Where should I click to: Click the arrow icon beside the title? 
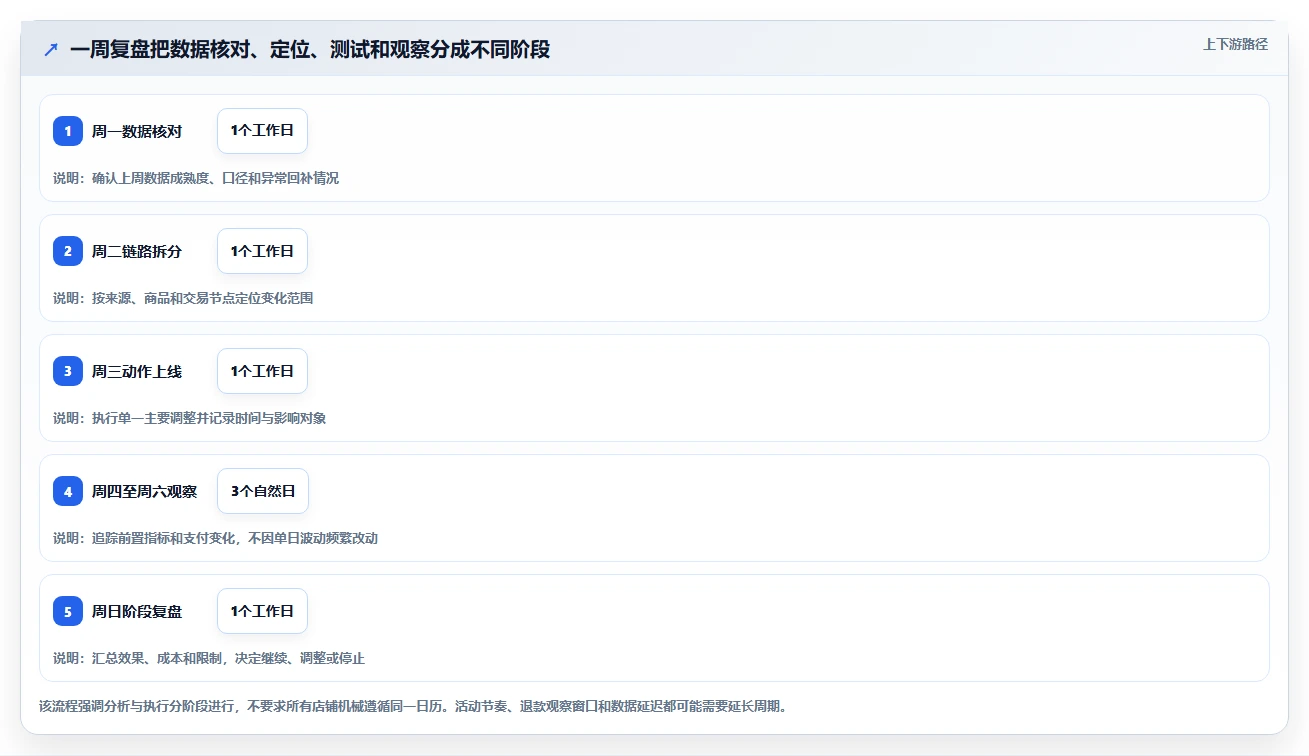[x=51, y=49]
